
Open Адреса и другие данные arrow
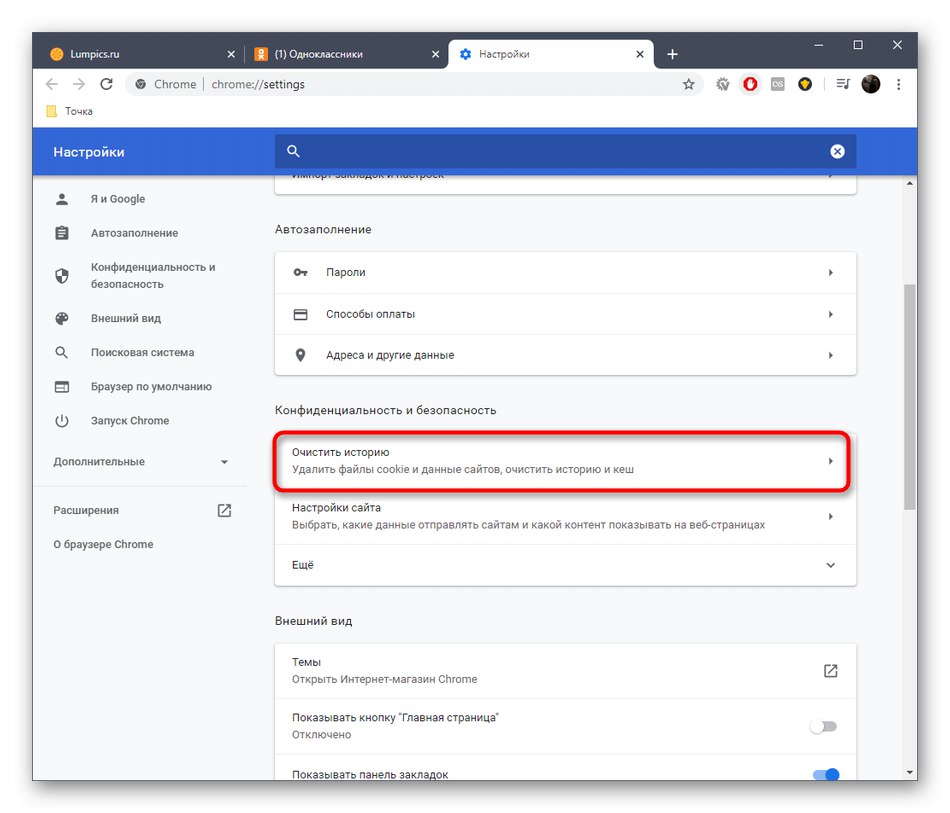coord(831,355)
